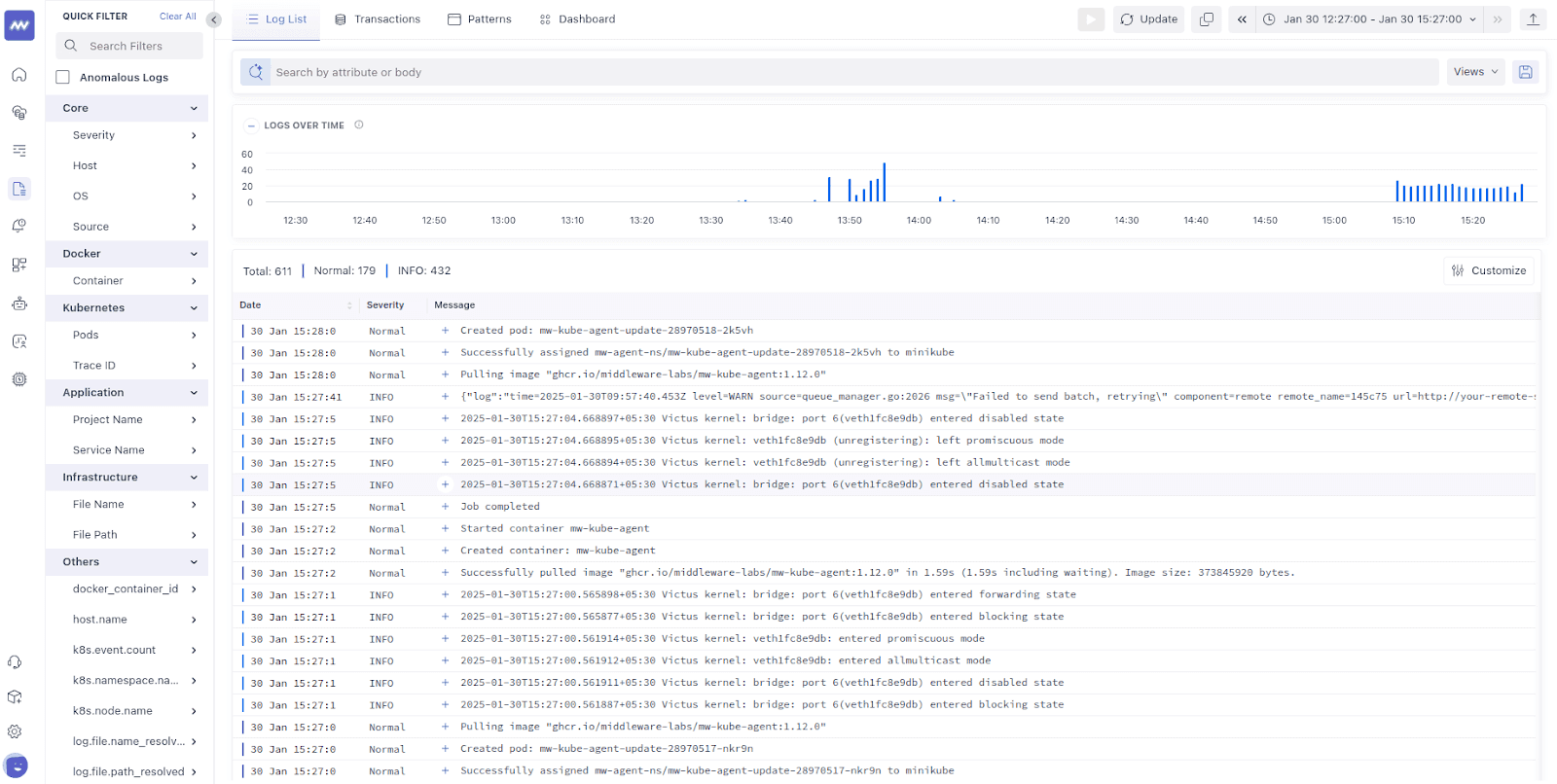Expand the Trace ID filter
This screenshot has width=1557, height=784.
coord(194,366)
